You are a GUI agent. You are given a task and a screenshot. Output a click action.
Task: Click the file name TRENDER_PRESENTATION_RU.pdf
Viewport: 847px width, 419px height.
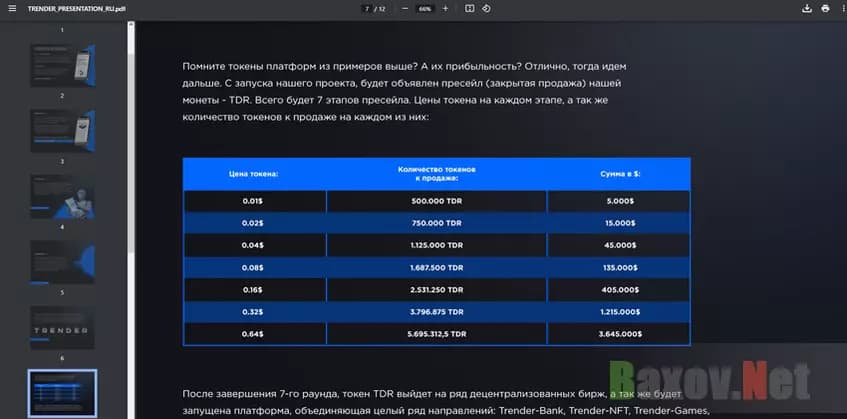pos(77,9)
